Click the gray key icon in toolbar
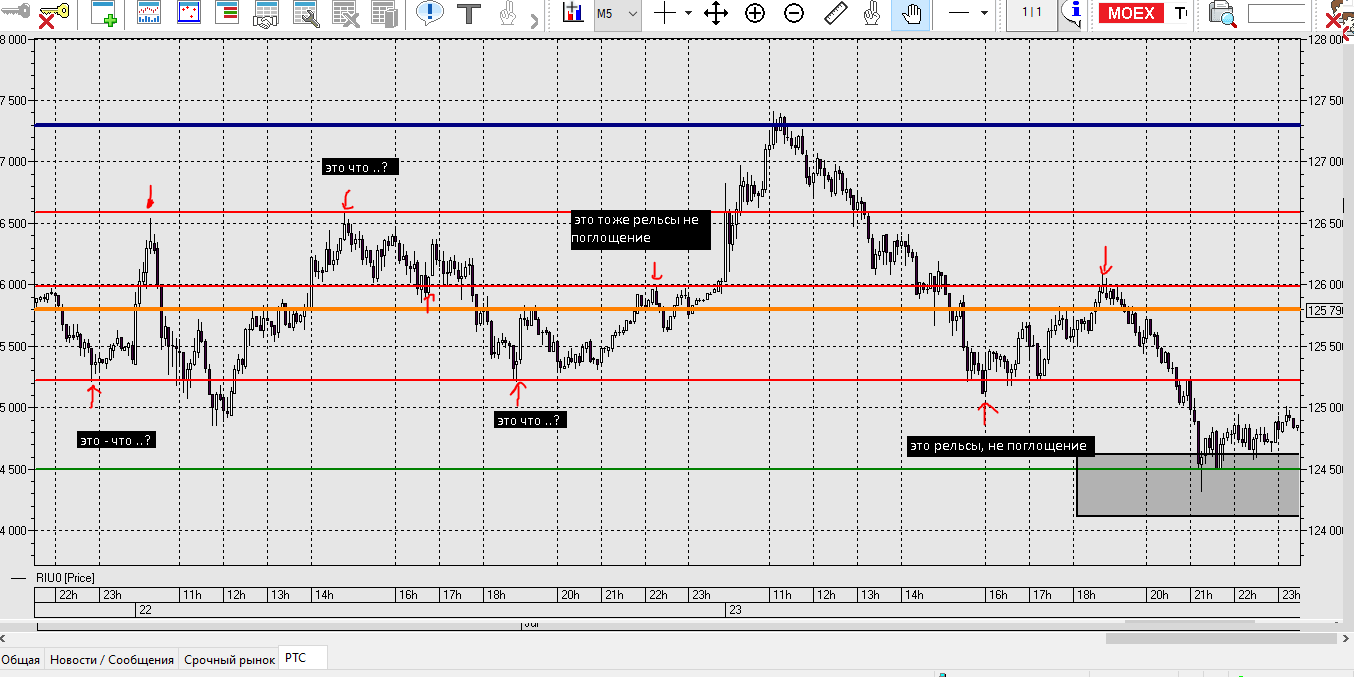1354x677 pixels. 13,11
